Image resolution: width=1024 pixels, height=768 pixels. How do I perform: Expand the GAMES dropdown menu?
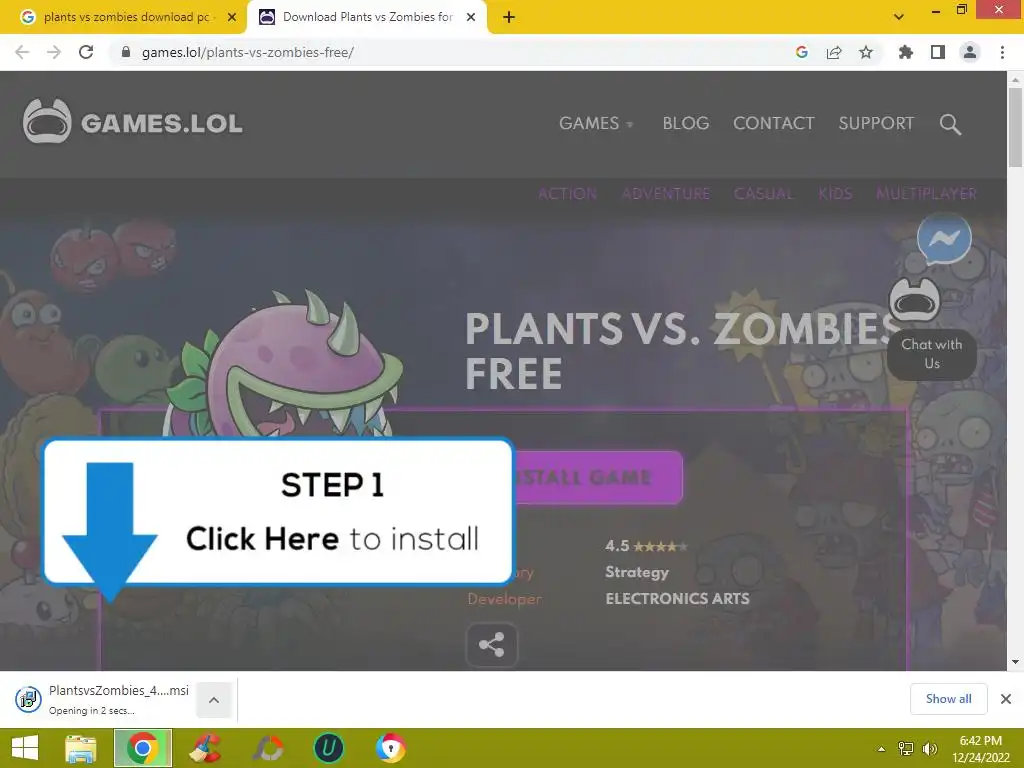click(596, 123)
